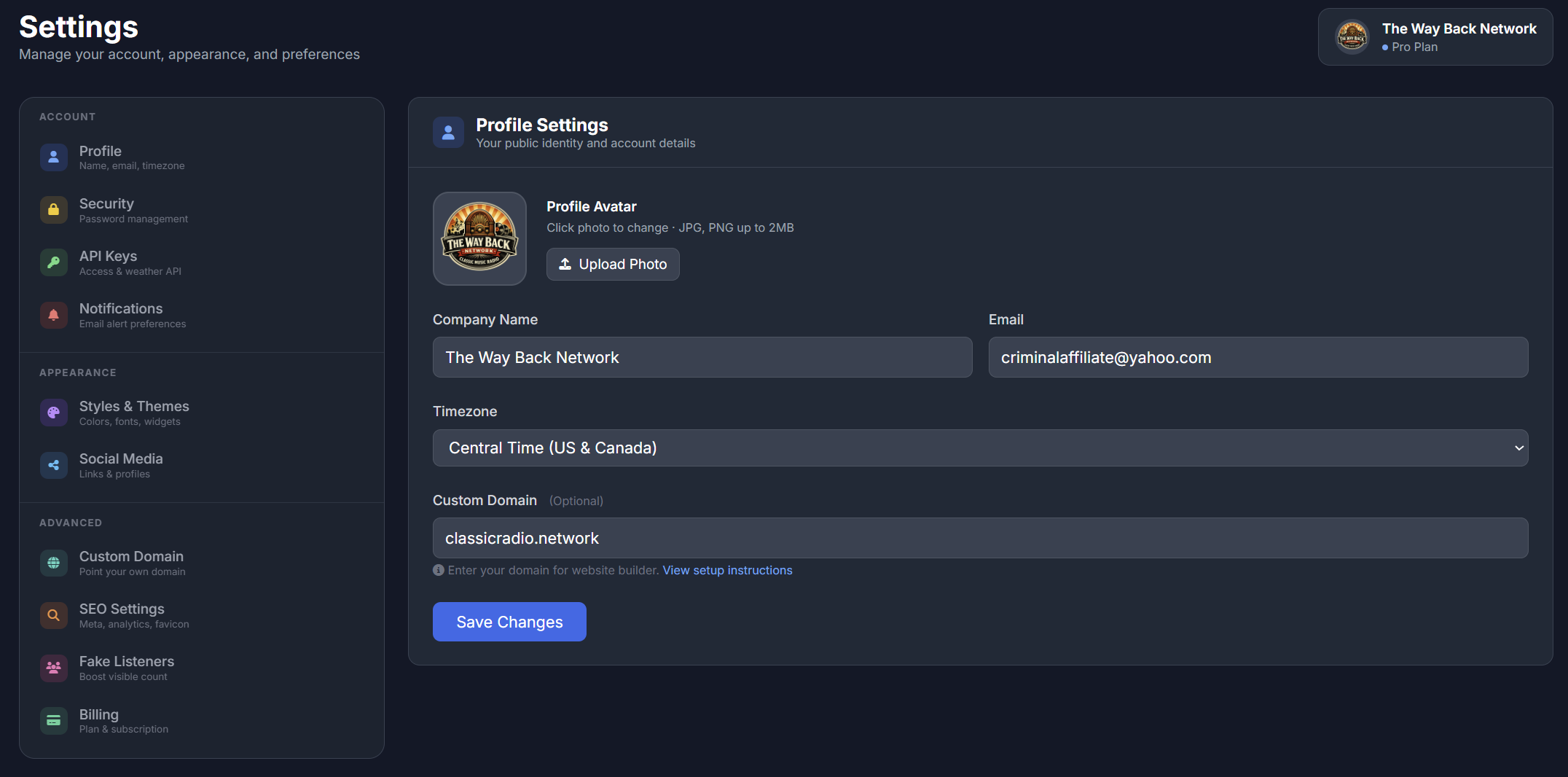This screenshot has height=777, width=1568.
Task: Click the profile avatar image to change
Action: coord(479,238)
